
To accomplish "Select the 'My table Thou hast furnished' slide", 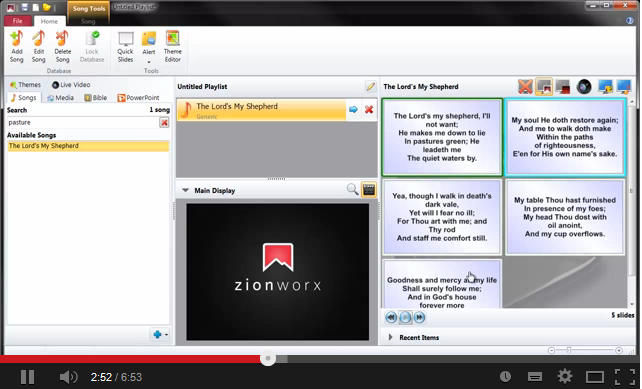I will tap(565, 217).
